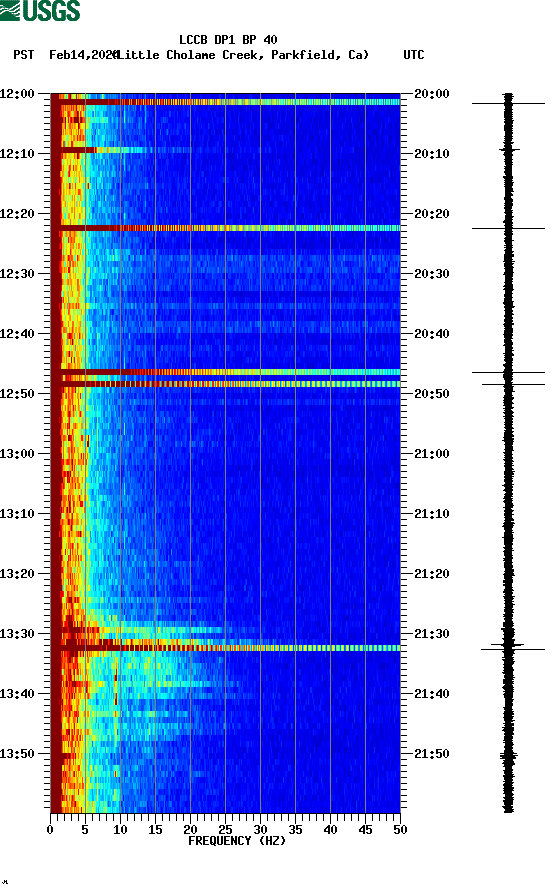552x893 pixels.
Task: Click the 13:40 PST time label
Action: pos(17,694)
